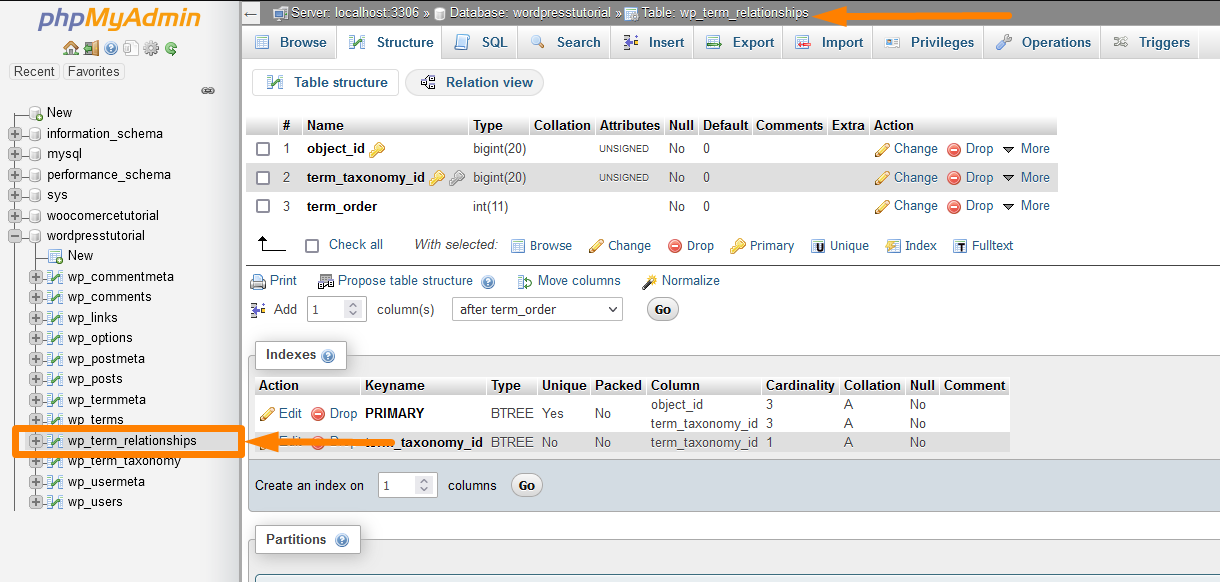
Task: Click the Partitions help icon
Action: (x=342, y=540)
